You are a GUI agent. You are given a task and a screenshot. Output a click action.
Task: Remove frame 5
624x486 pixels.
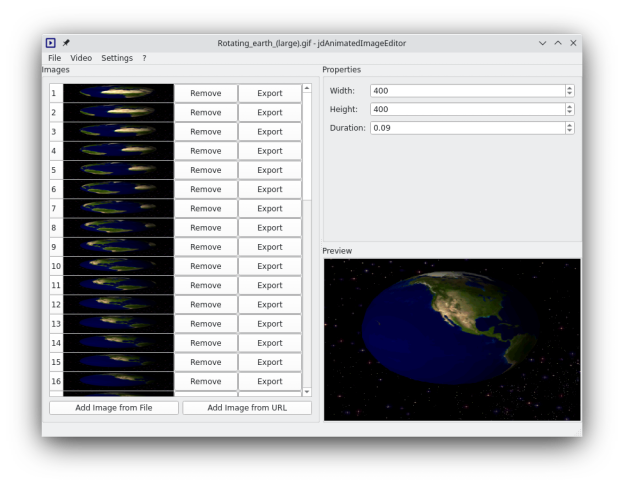pyautogui.click(x=206, y=170)
